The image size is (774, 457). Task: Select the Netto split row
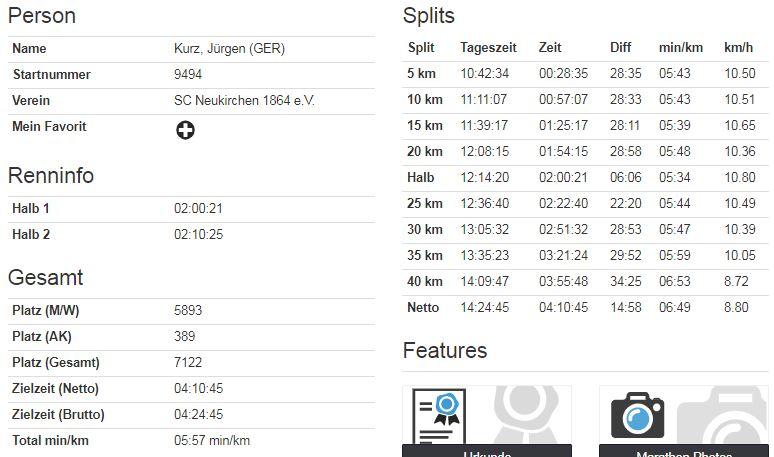pos(585,307)
